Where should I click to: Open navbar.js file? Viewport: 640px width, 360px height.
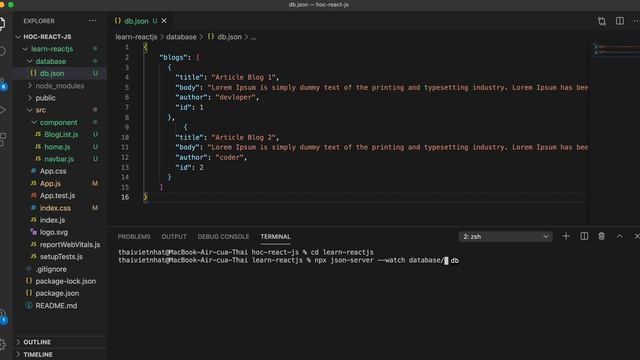click(59, 159)
